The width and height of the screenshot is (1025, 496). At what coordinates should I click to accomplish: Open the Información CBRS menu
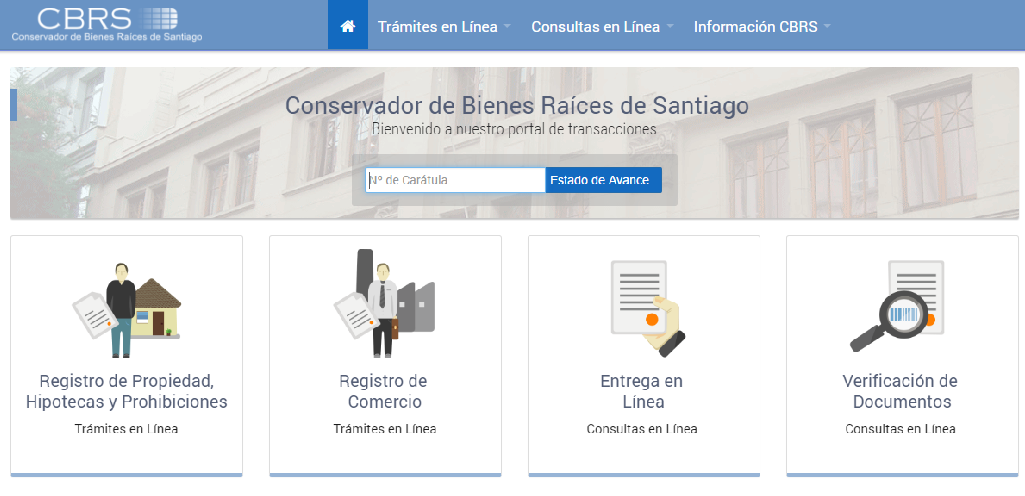pyautogui.click(x=755, y=27)
